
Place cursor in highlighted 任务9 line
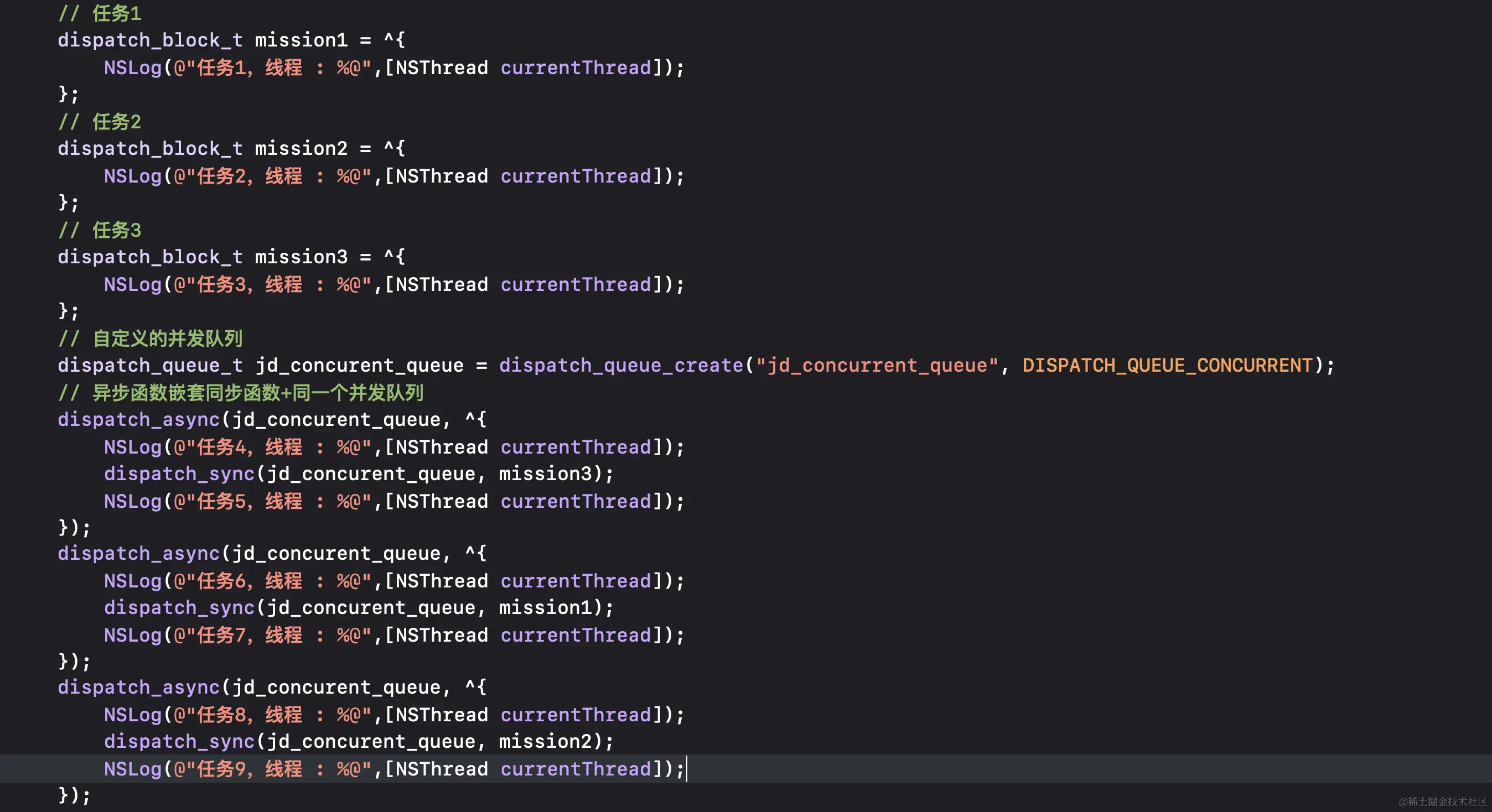(x=394, y=769)
